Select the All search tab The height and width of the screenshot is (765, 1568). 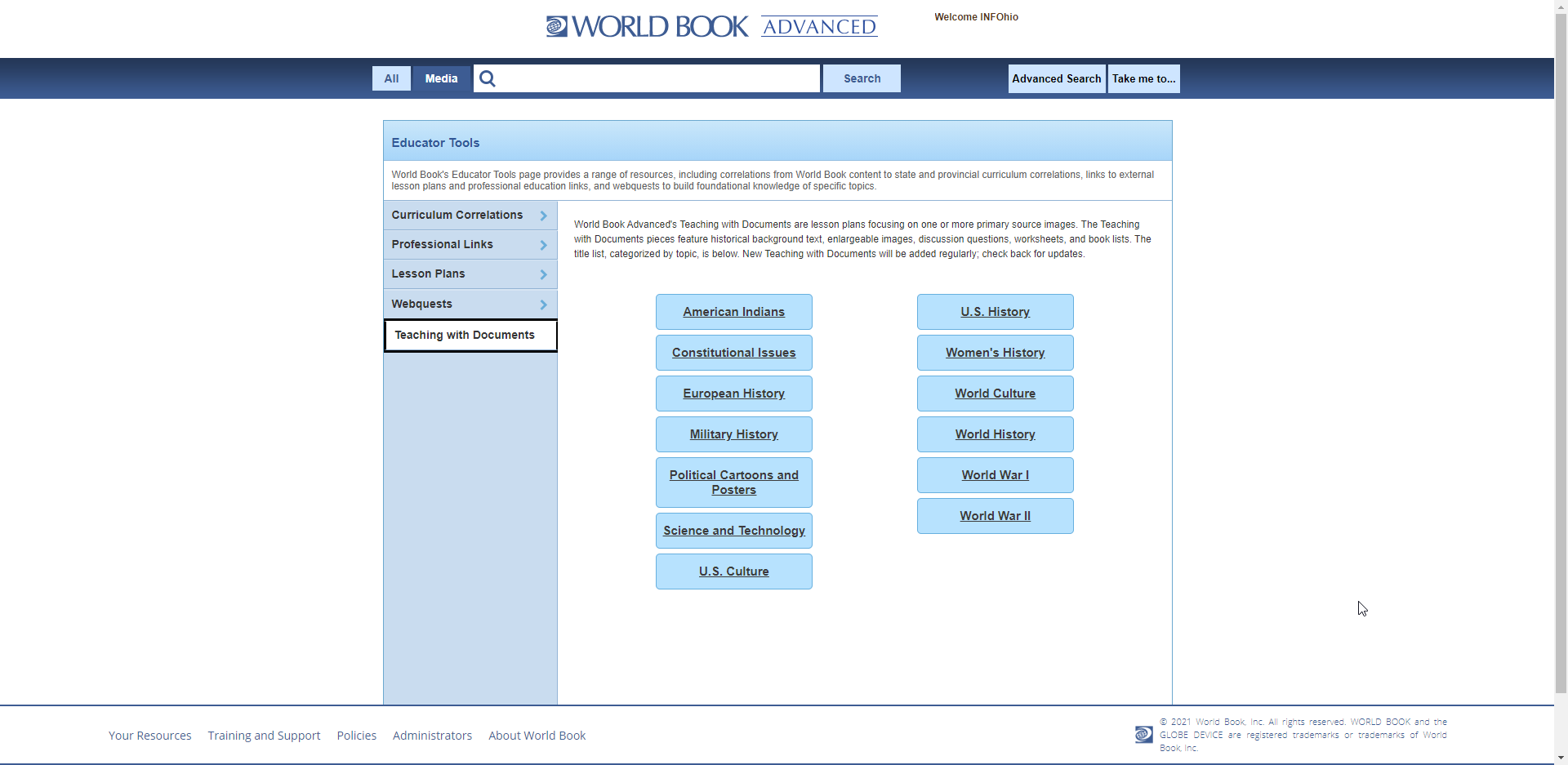click(x=391, y=78)
